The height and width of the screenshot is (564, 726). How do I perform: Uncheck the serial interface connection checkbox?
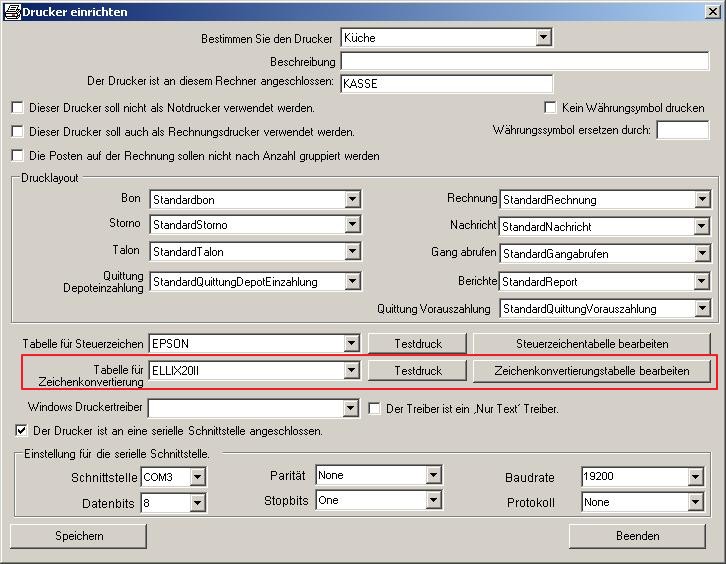[22, 431]
